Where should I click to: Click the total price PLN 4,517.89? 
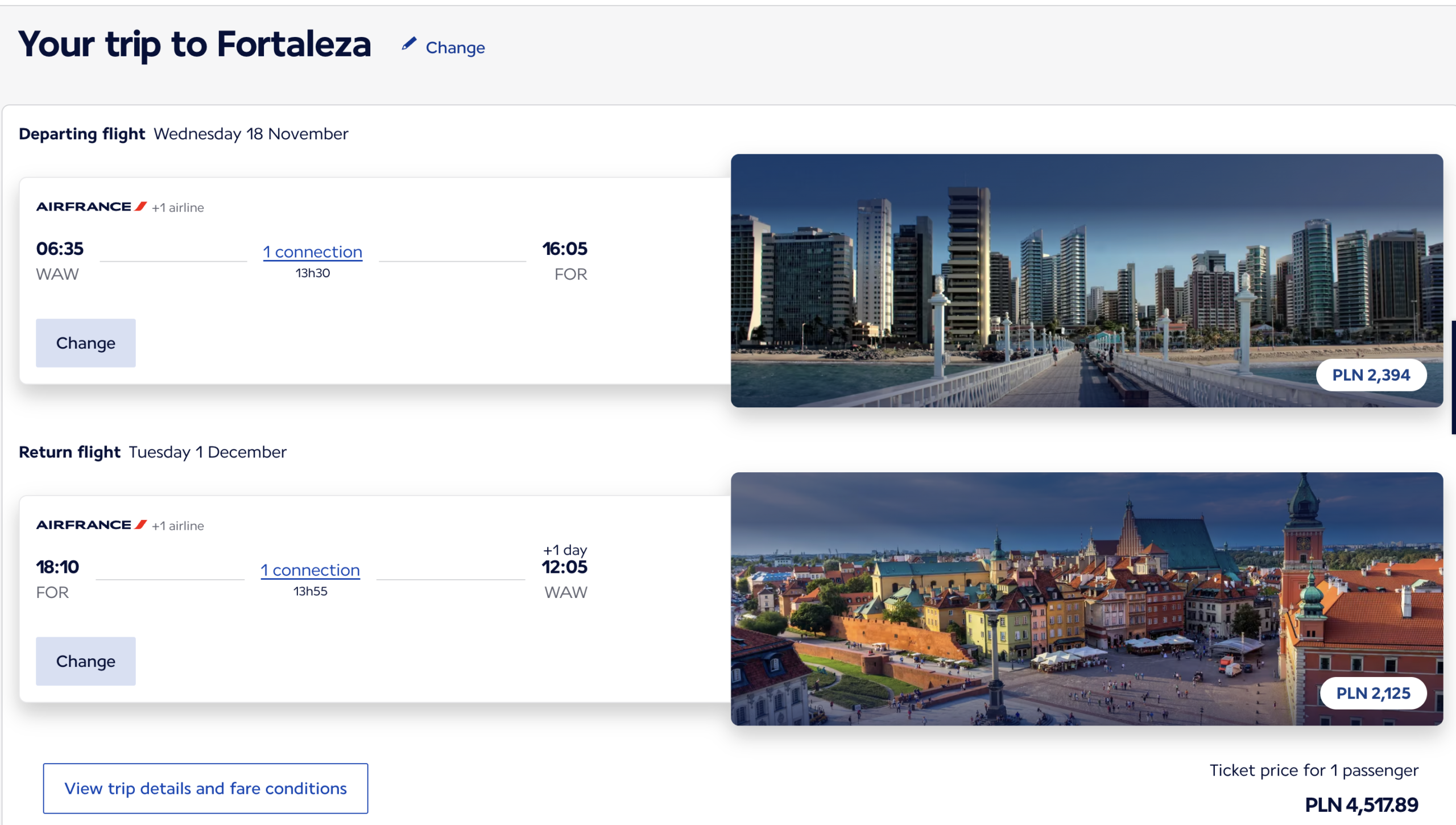click(1361, 805)
